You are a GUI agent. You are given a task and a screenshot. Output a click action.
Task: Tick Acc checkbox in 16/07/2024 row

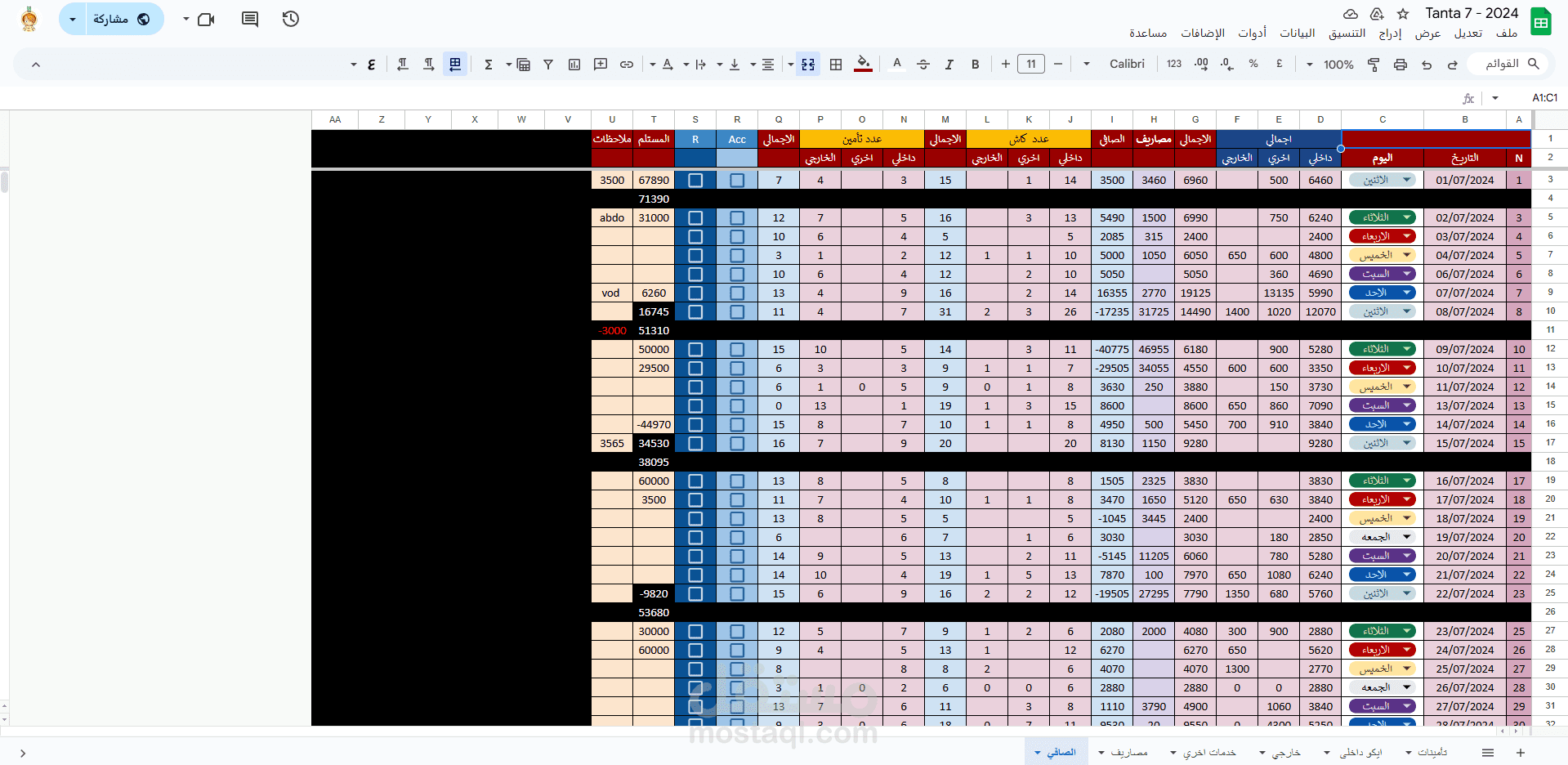pyautogui.click(x=737, y=481)
